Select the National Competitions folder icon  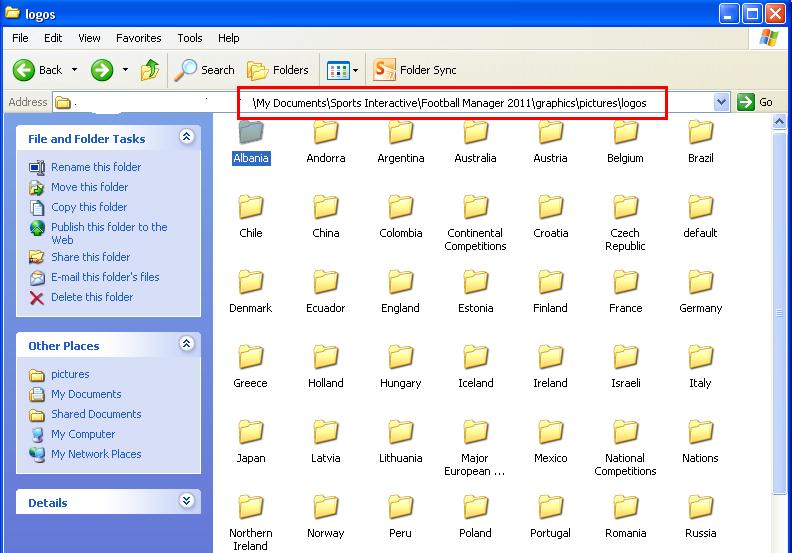(625, 432)
